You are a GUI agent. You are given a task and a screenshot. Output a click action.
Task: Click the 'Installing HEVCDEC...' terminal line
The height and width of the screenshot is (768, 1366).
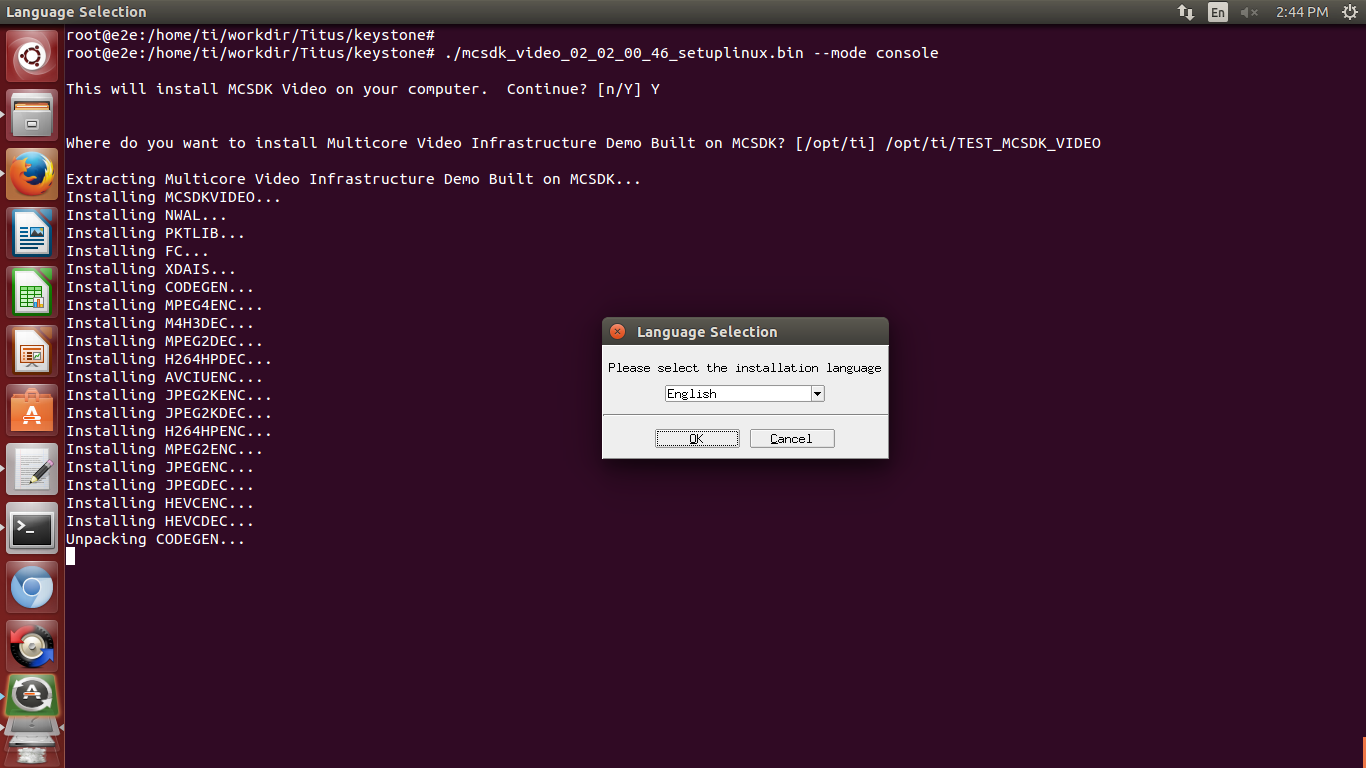160,521
